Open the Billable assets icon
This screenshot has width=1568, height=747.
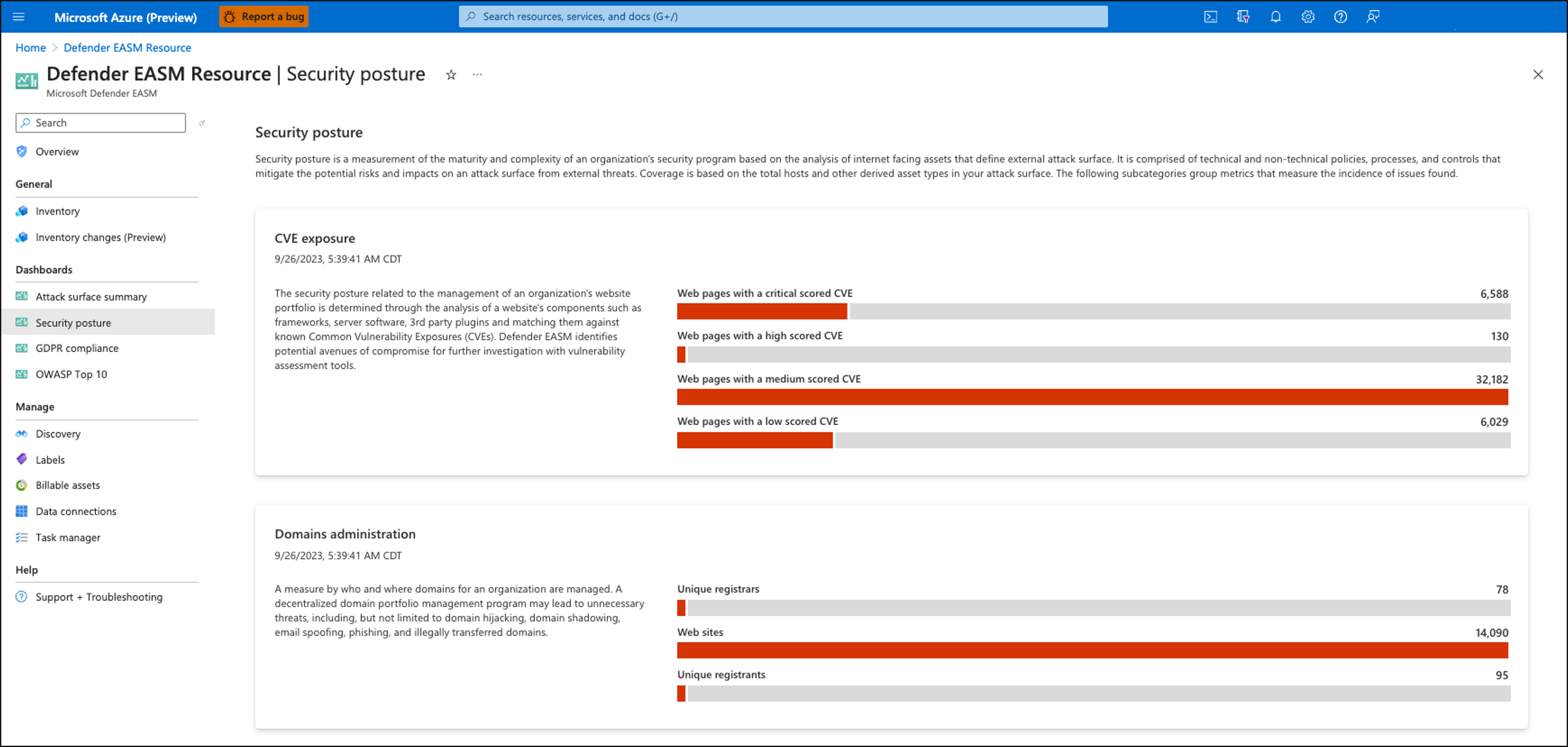(22, 485)
